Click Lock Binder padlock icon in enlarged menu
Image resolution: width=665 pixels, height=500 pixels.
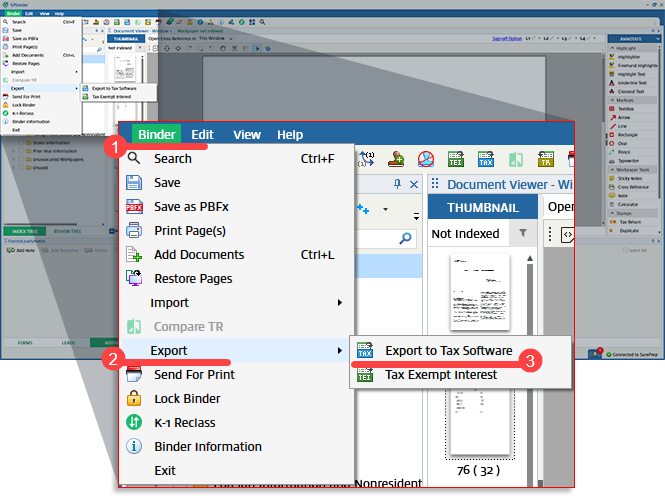(x=134, y=398)
